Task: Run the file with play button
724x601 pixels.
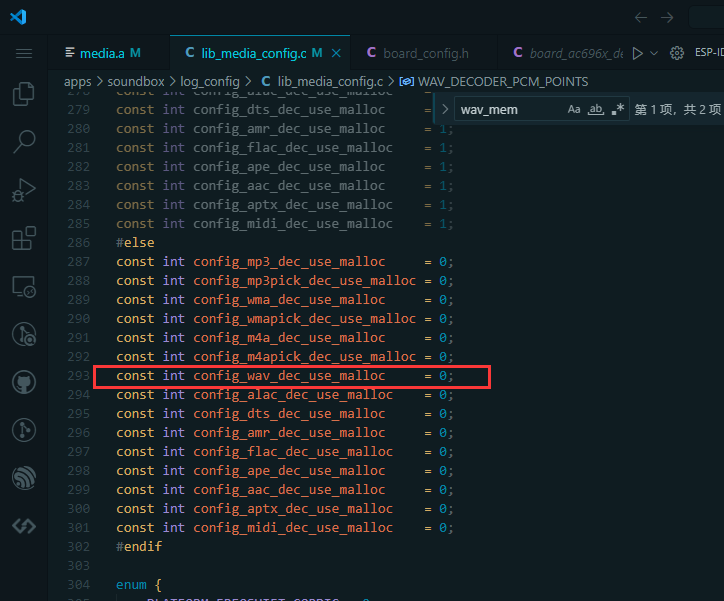Action: tap(638, 54)
